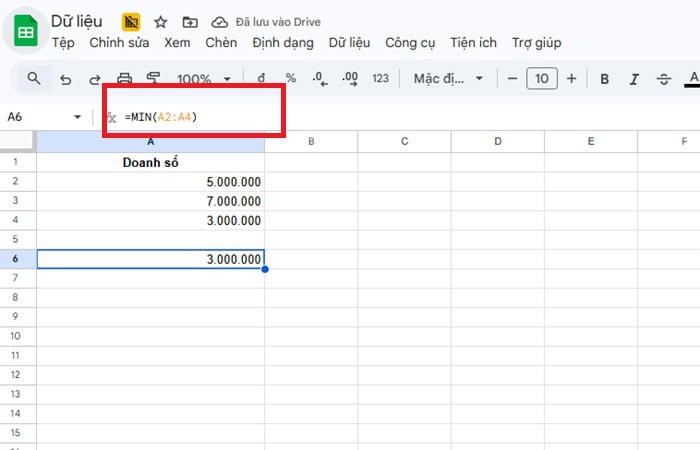
Task: Redo the last action
Action: coord(95,78)
